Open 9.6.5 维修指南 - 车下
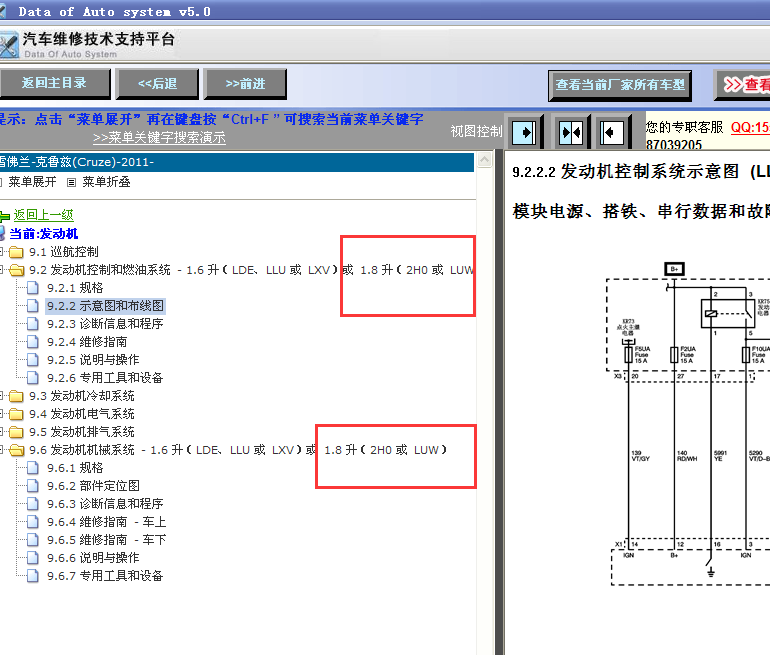Viewport: 770px width, 655px height. 107,540
